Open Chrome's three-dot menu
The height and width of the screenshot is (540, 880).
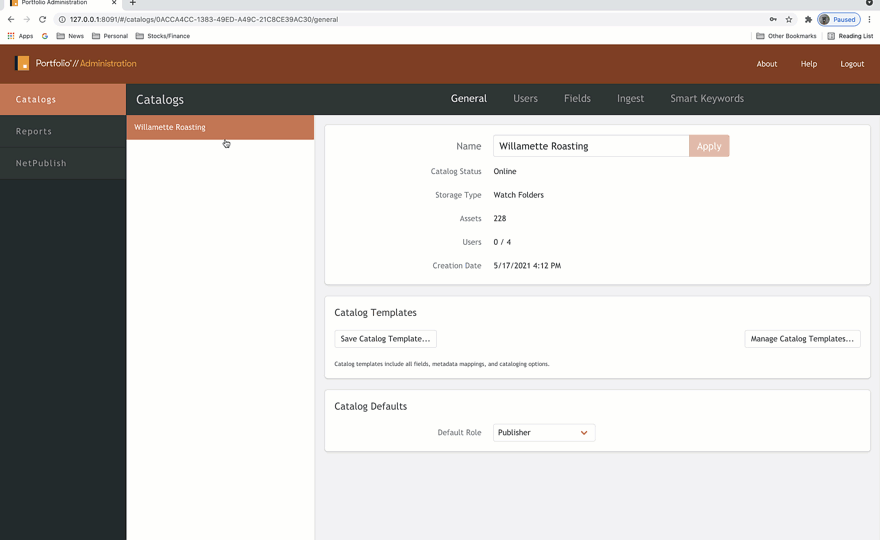coord(869,19)
